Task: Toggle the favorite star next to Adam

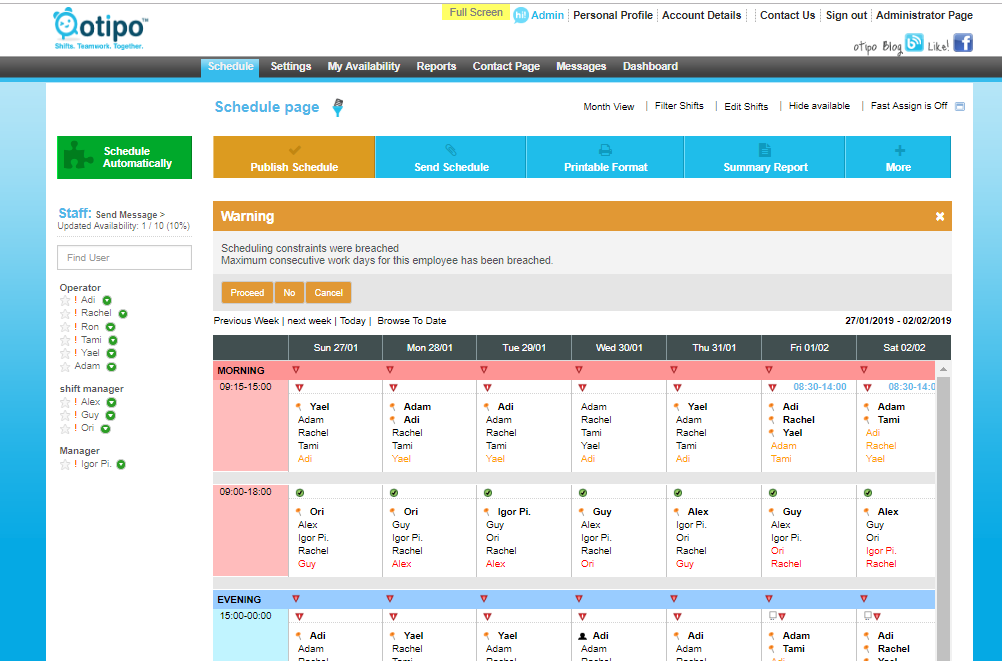Action: tap(65, 366)
